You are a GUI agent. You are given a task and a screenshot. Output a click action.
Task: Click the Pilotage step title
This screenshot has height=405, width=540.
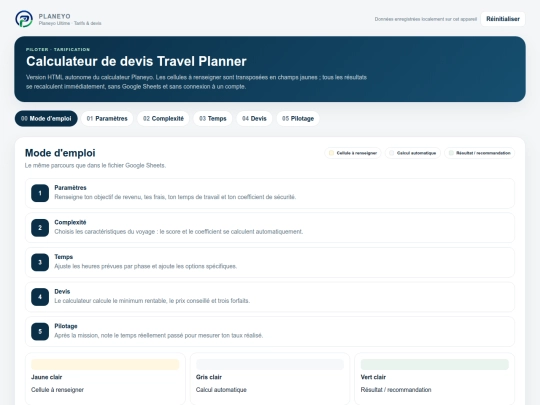tap(66, 326)
